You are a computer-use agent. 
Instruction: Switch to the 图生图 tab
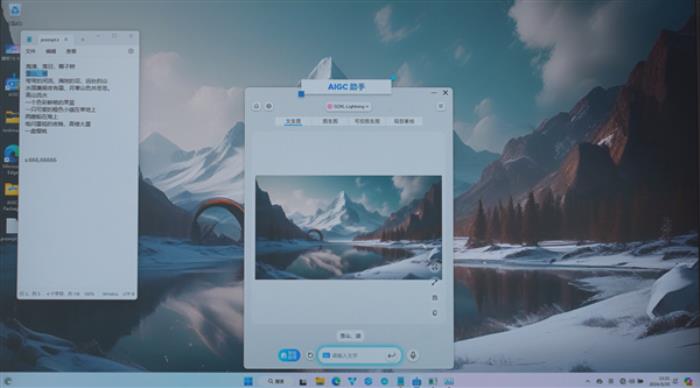[330, 121]
